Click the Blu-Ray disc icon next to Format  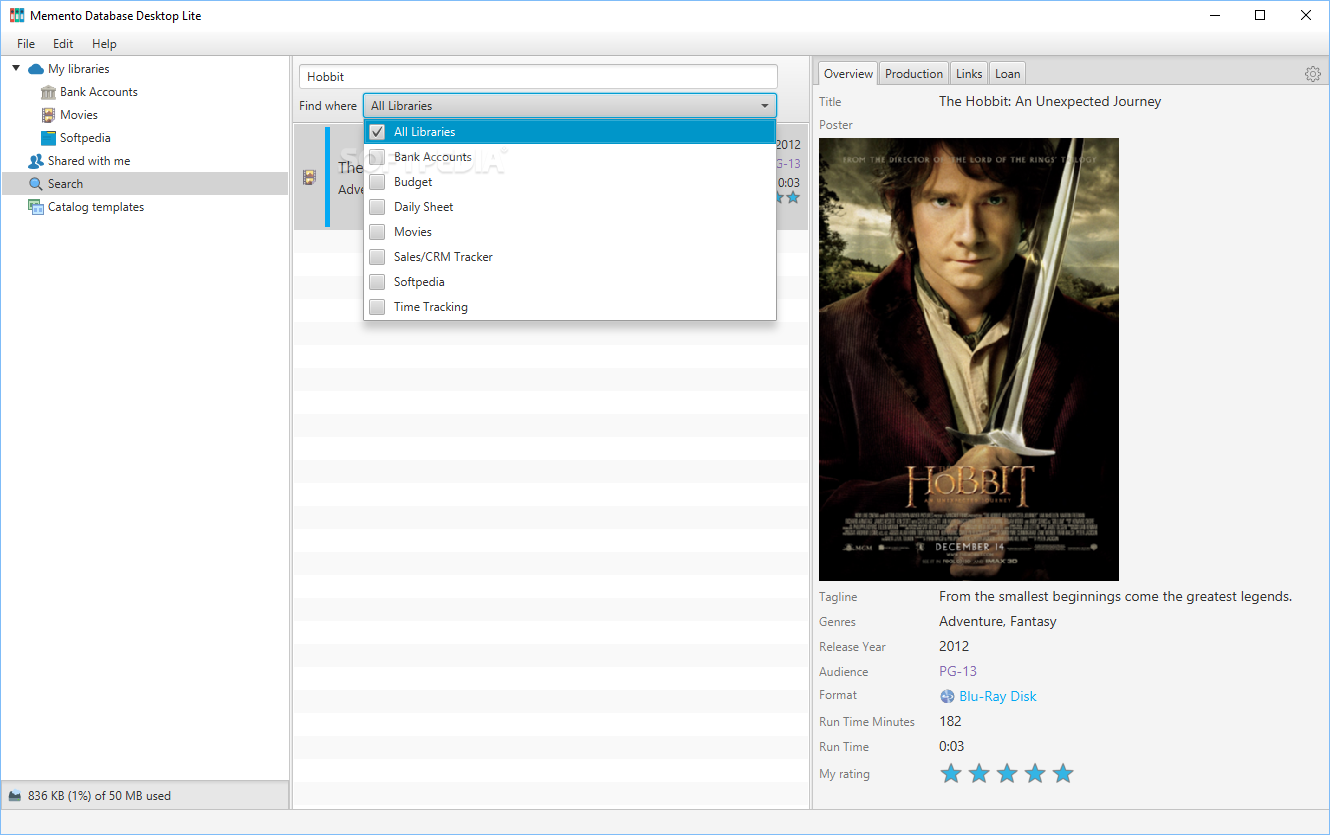pyautogui.click(x=948, y=696)
